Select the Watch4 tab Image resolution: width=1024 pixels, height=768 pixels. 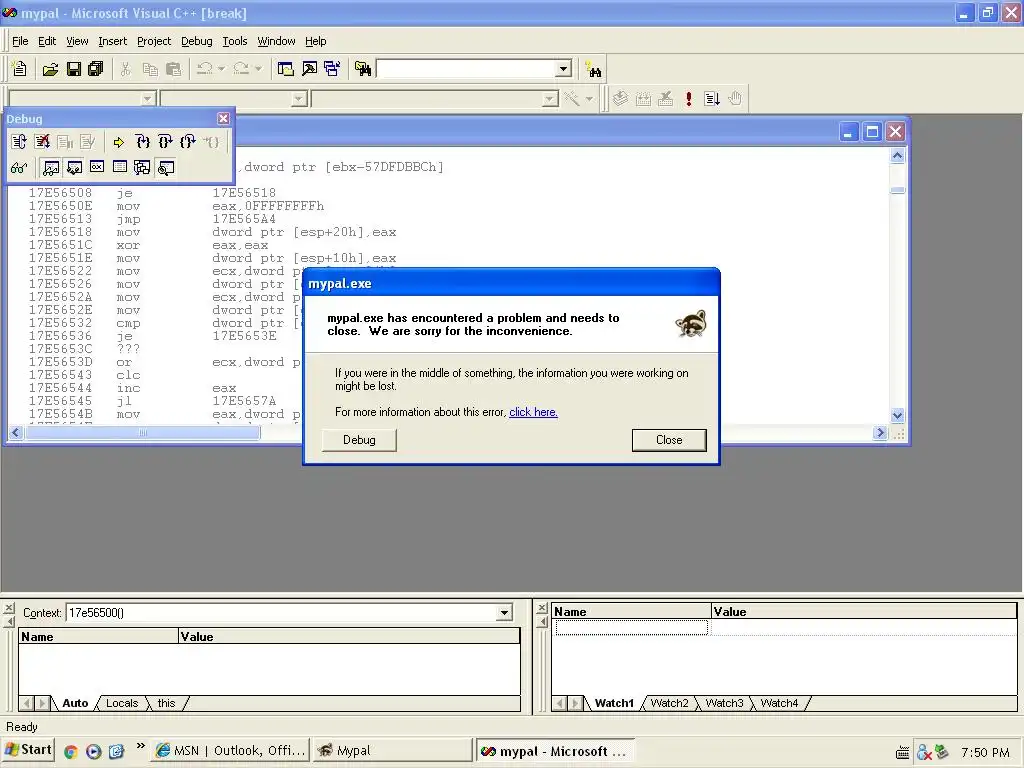click(x=778, y=703)
